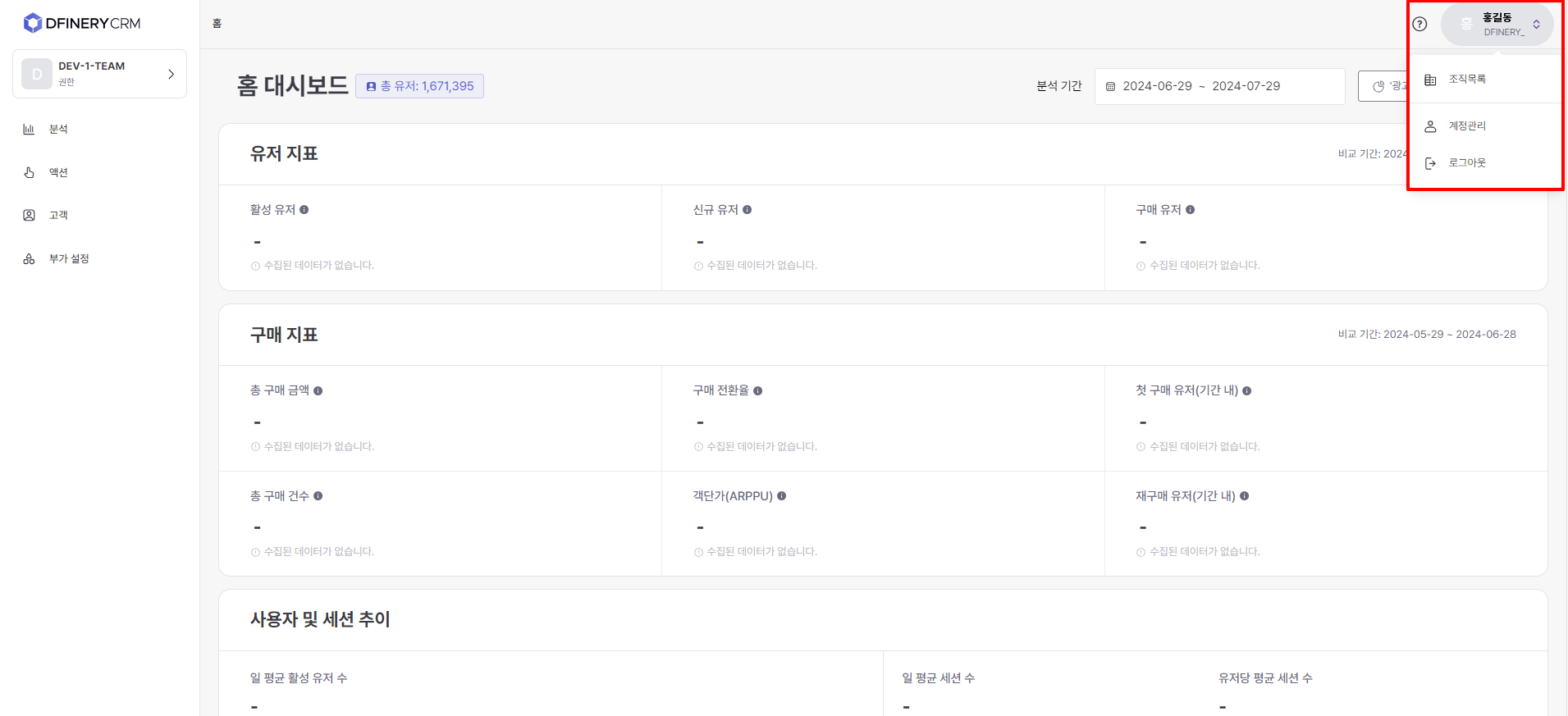
Task: Open the help question mark icon
Action: pos(1419,24)
